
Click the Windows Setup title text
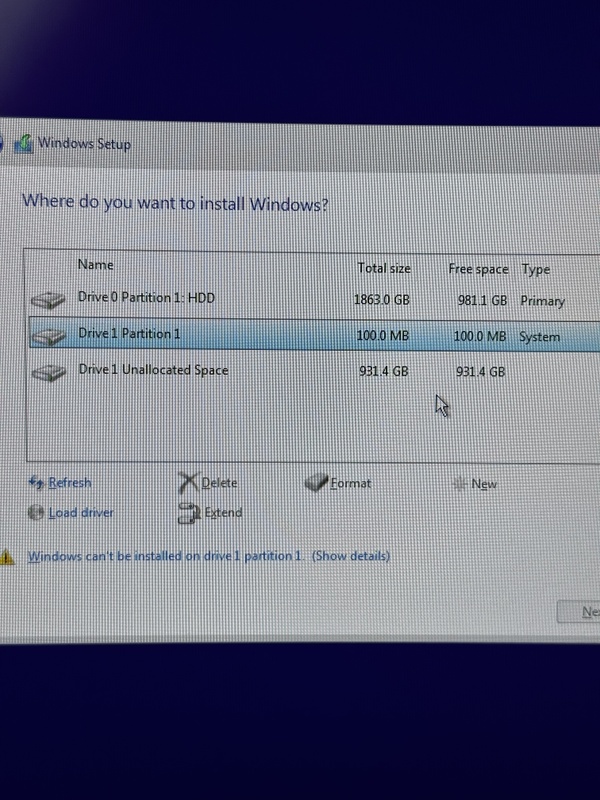[x=84, y=143]
